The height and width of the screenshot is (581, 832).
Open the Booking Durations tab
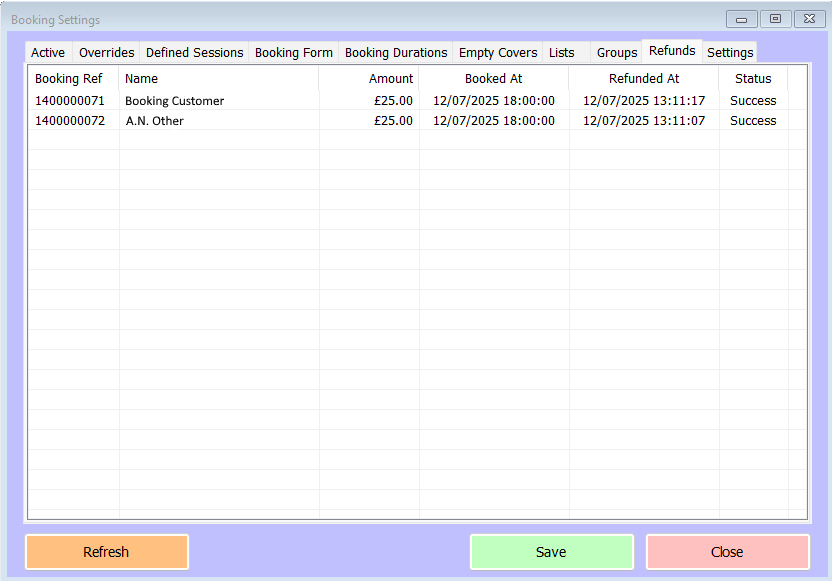(x=396, y=53)
